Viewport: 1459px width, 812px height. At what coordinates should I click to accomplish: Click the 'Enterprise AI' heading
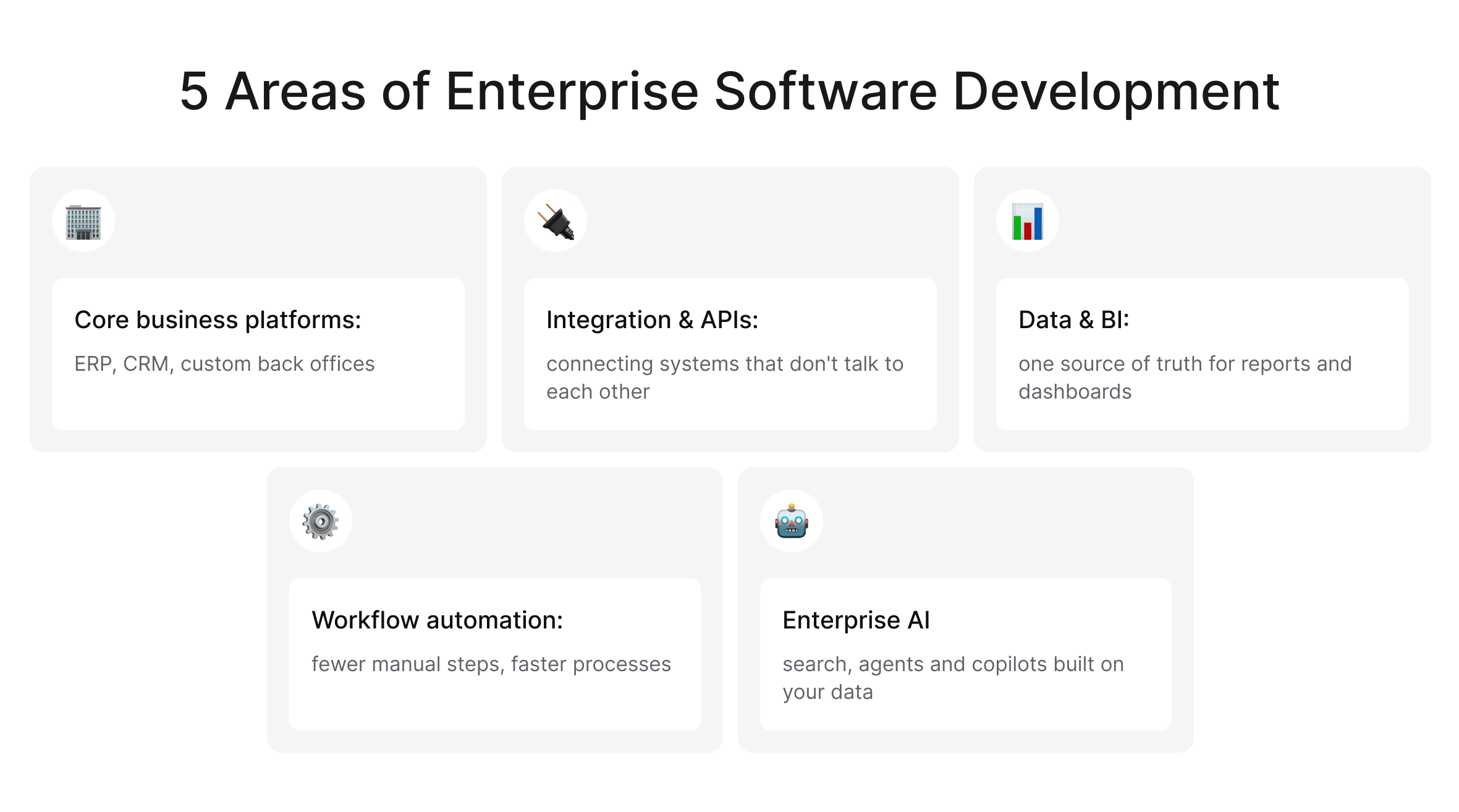coord(856,620)
